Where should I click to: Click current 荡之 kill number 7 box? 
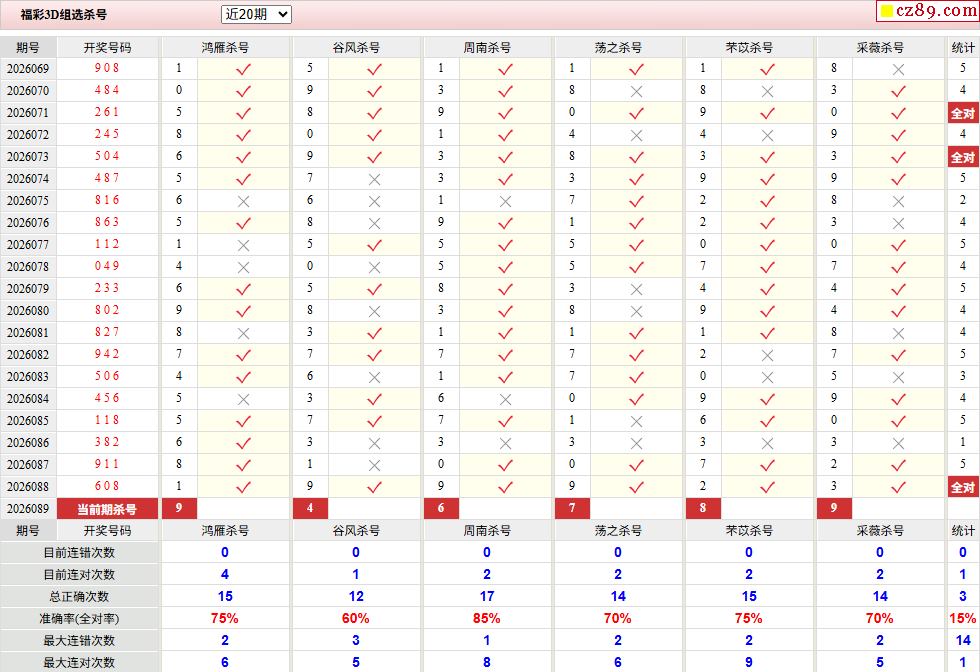[572, 508]
